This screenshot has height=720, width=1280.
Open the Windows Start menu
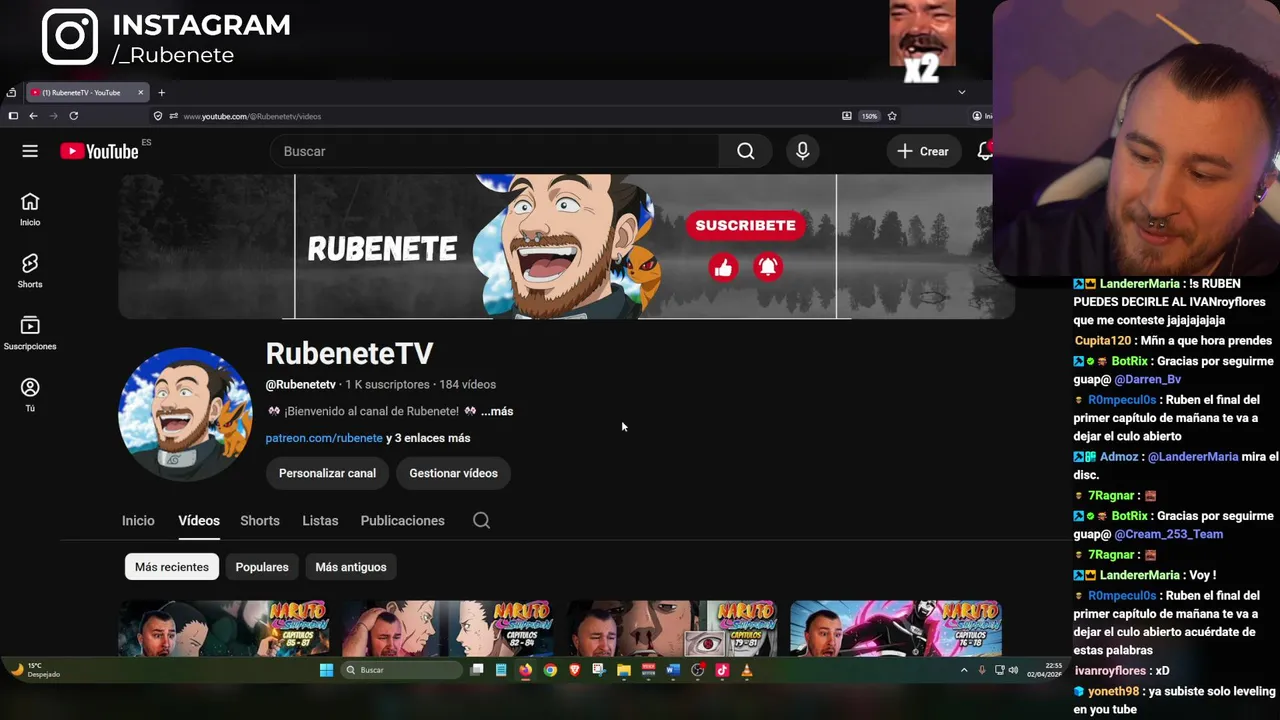point(326,670)
